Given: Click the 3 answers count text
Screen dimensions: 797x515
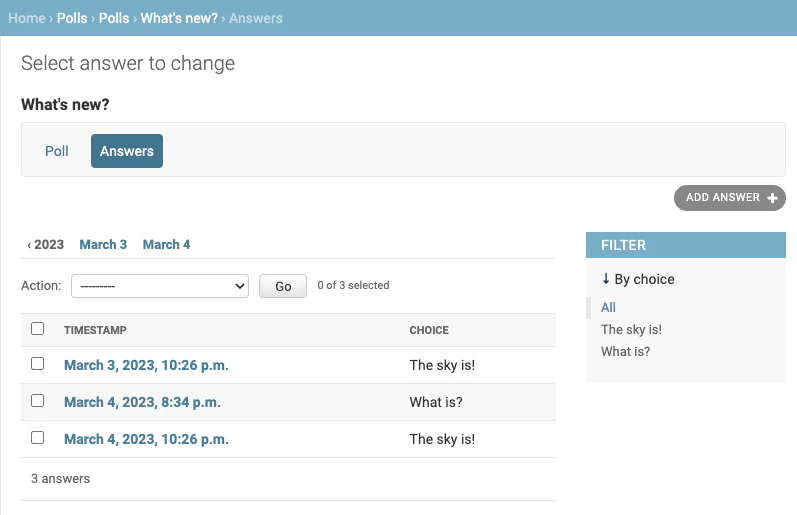Looking at the screenshot, I should [x=60, y=478].
